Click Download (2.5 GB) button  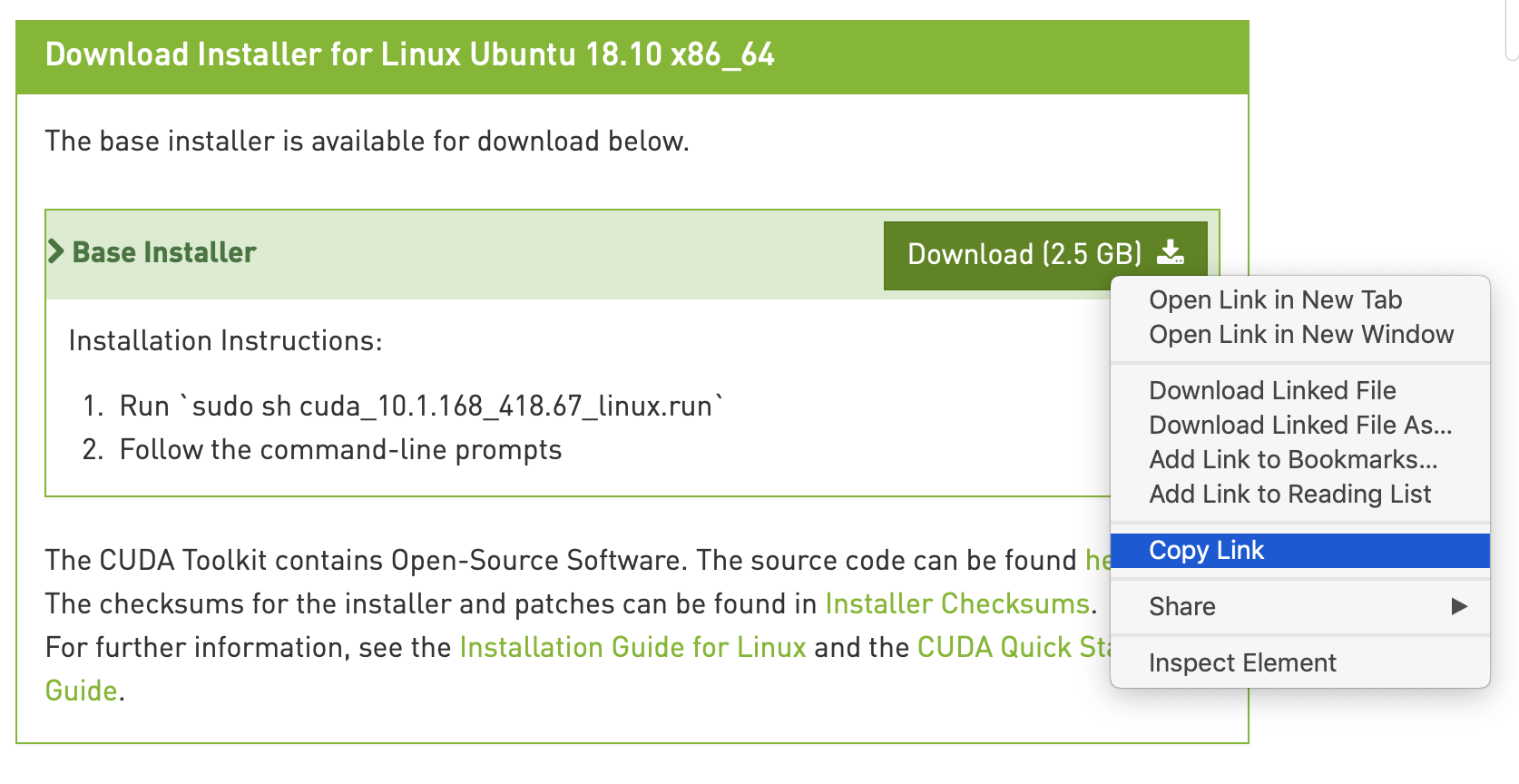[x=1024, y=254]
